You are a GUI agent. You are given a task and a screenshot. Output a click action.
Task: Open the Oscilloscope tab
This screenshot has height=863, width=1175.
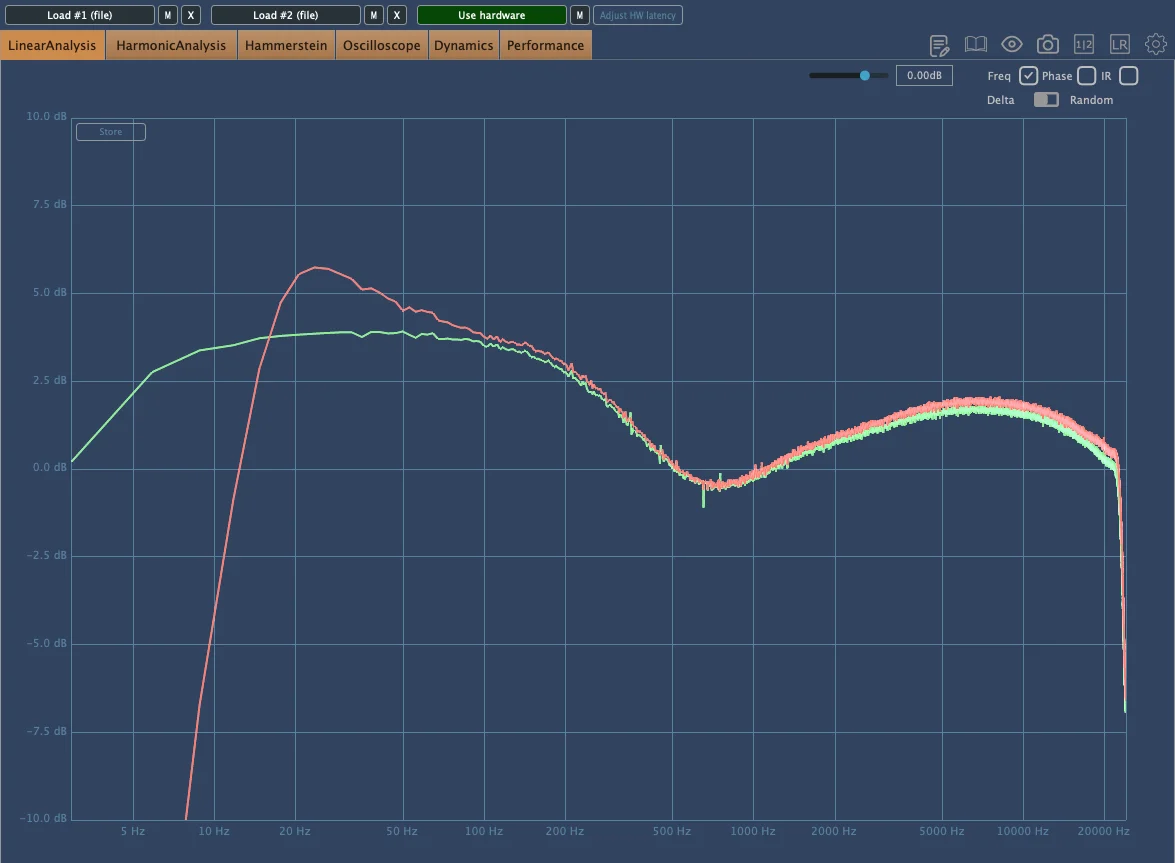381,45
